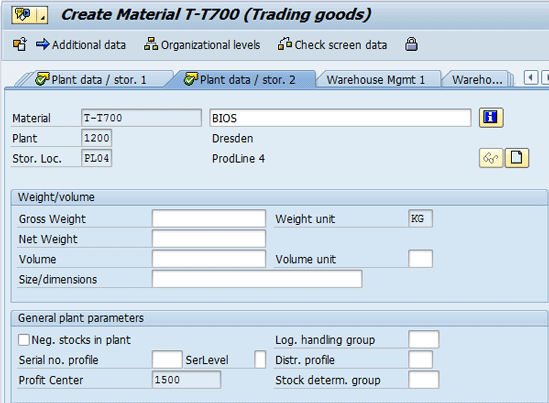Image resolution: width=549 pixels, height=403 pixels.
Task: Enable Neg. stocks in plant checkbox
Action: point(24,340)
